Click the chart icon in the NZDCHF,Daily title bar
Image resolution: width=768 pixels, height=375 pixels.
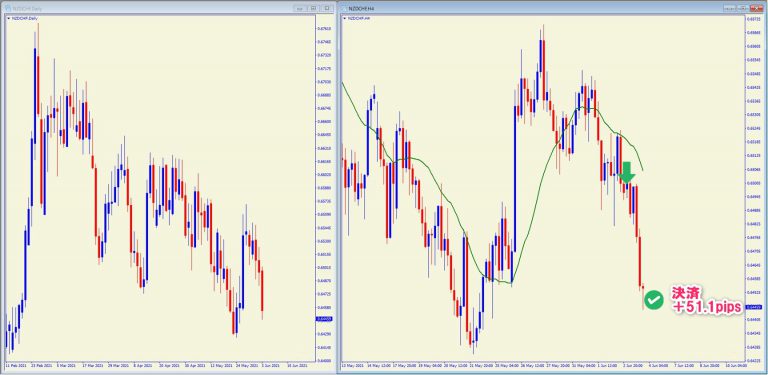pos(8,8)
